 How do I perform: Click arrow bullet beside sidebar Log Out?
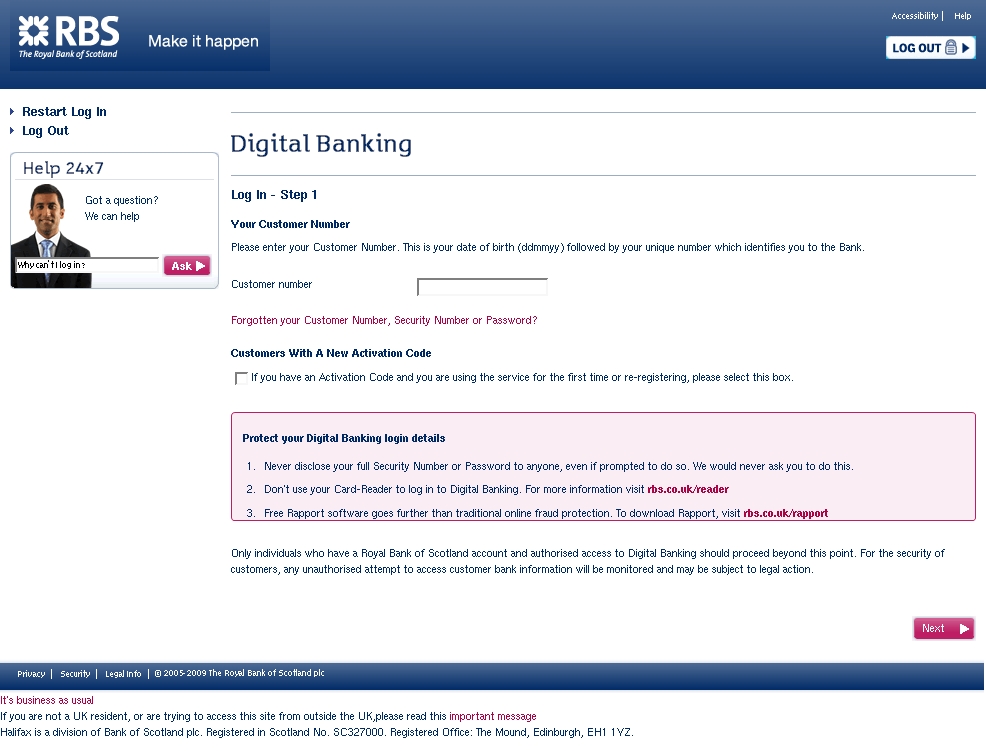[12, 131]
